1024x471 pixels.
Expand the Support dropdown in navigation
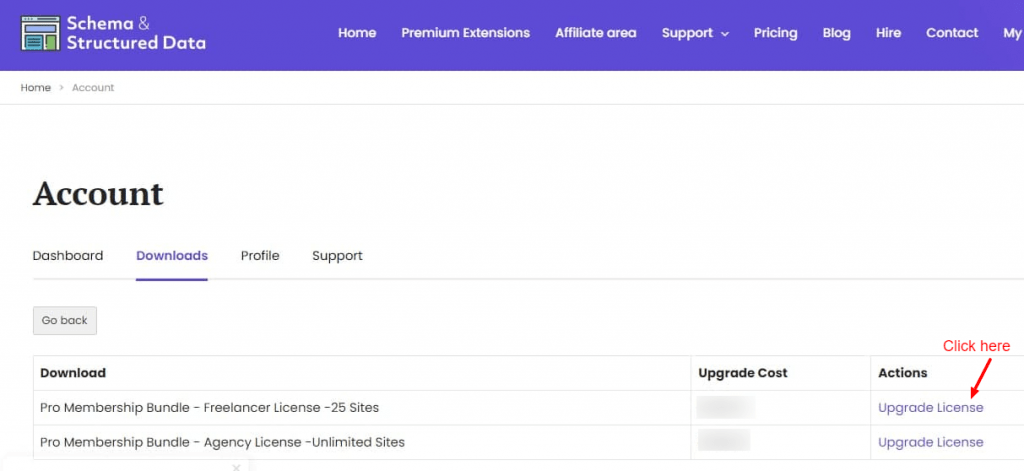[695, 33]
